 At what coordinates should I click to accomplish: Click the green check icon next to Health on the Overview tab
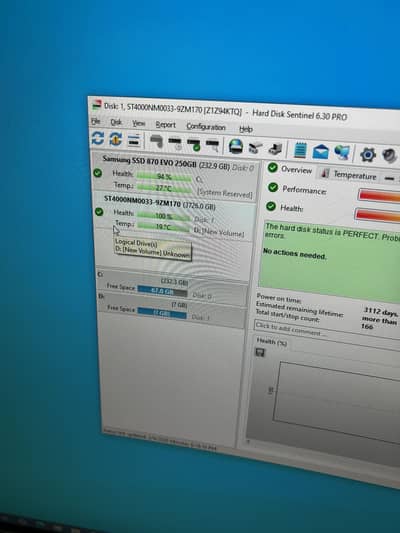pyautogui.click(x=271, y=206)
